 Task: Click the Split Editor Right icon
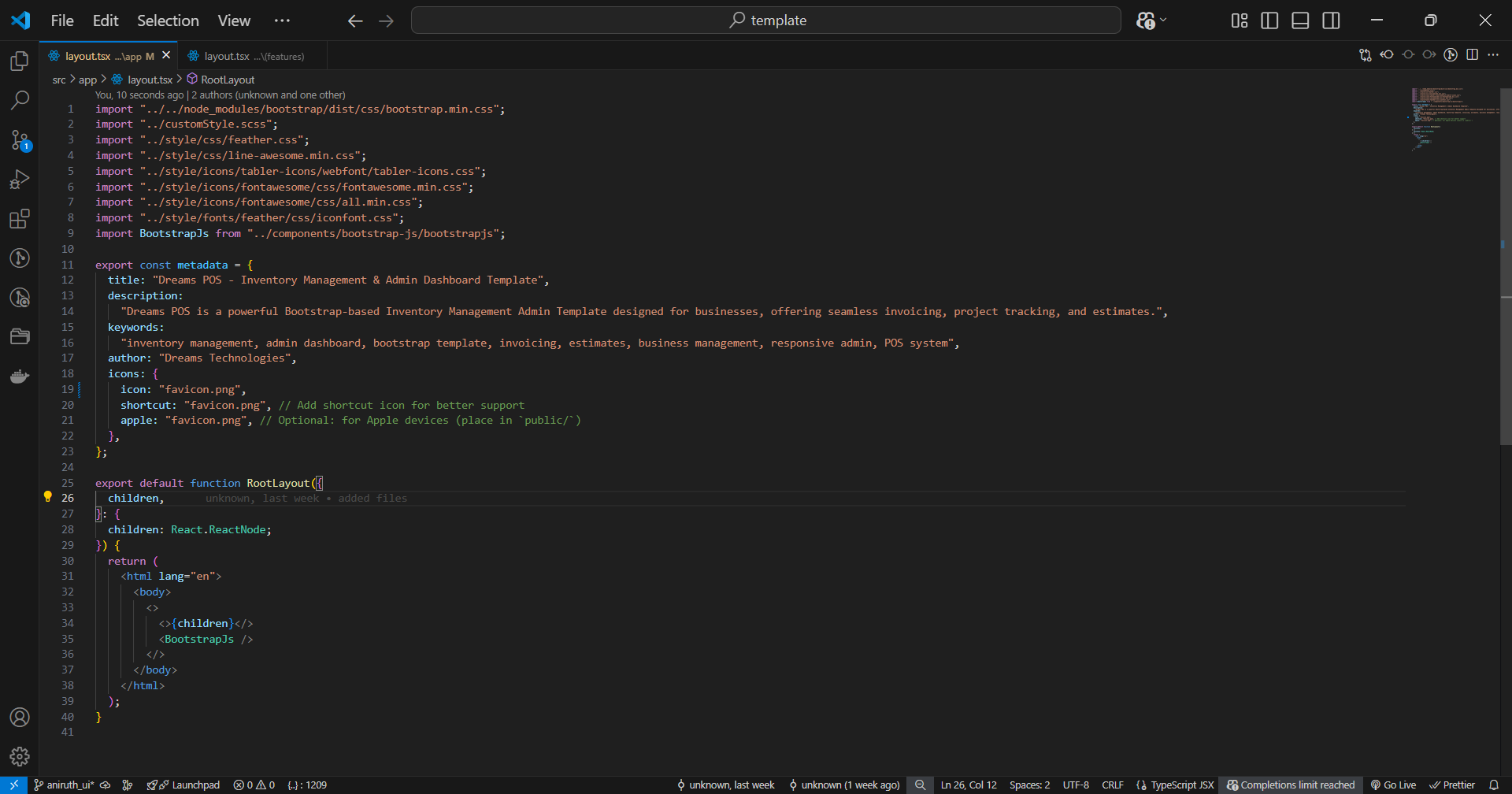coord(1472,55)
